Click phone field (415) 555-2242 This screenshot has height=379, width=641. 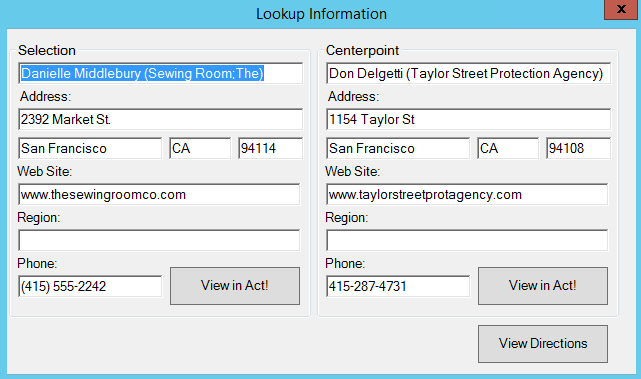[x=90, y=286]
